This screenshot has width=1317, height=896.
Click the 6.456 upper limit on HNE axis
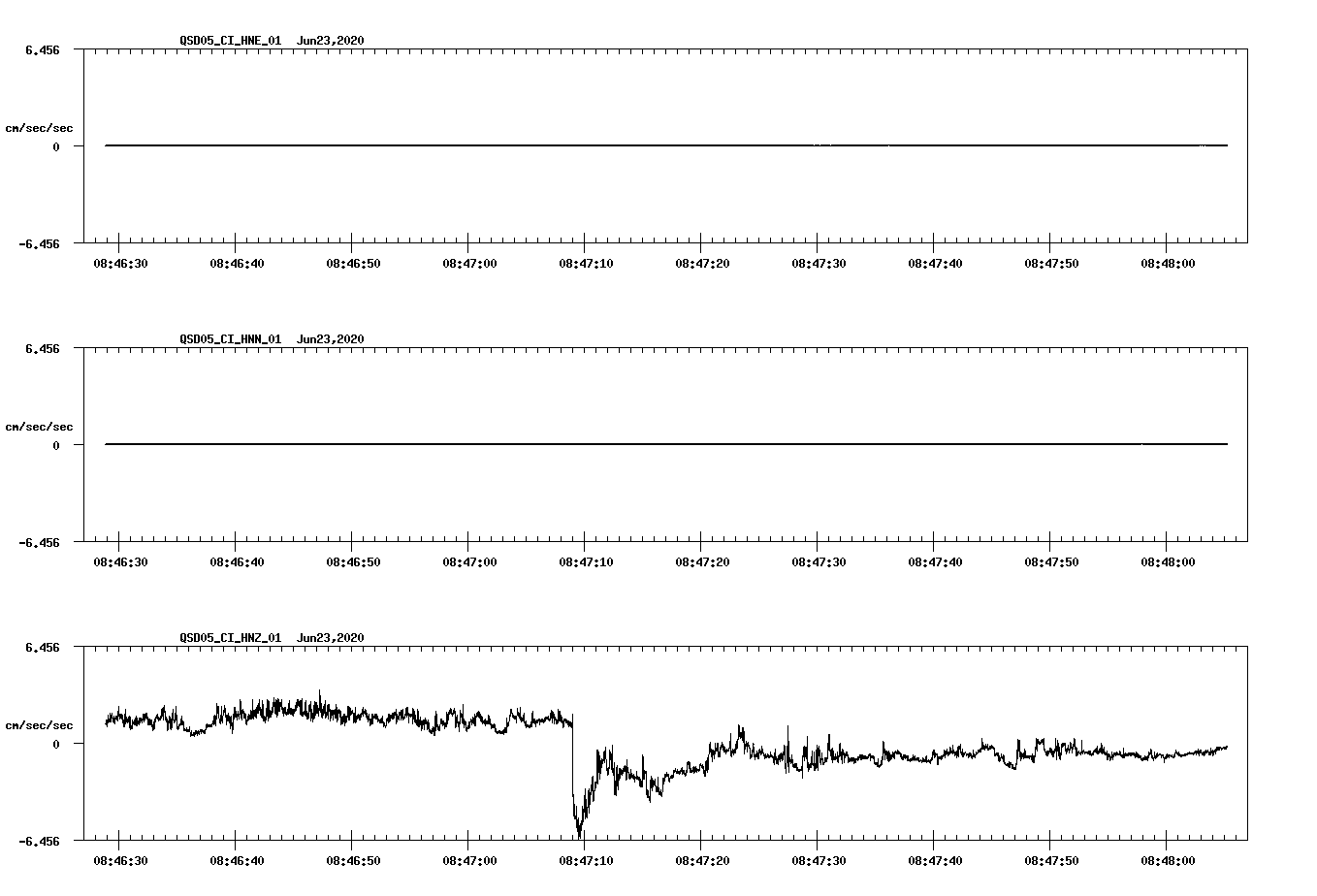tap(44, 49)
